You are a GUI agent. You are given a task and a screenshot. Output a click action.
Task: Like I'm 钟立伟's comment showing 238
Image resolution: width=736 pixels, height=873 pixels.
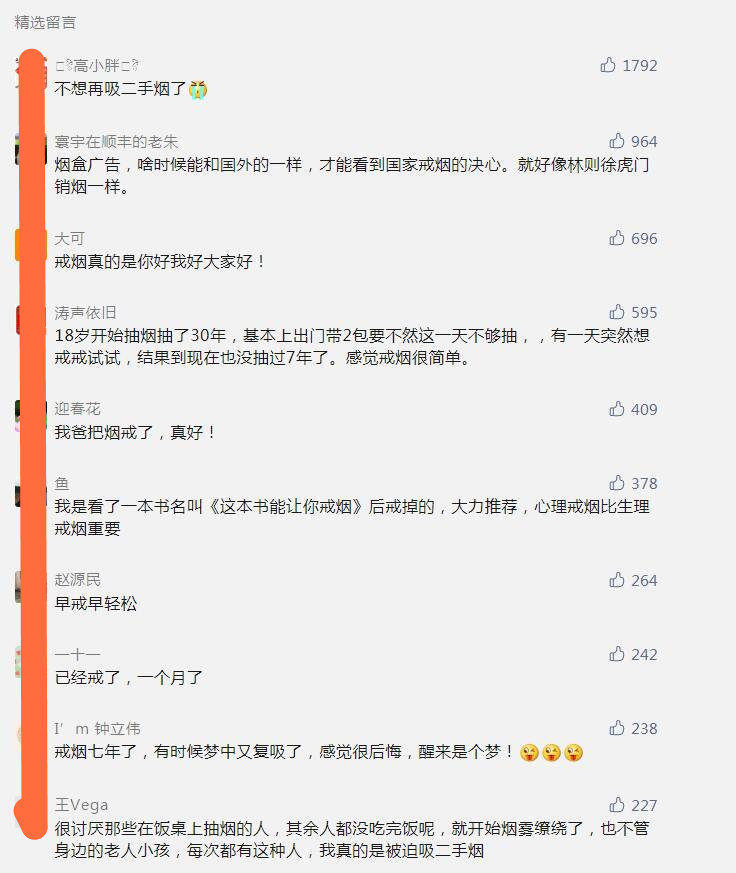(616, 728)
